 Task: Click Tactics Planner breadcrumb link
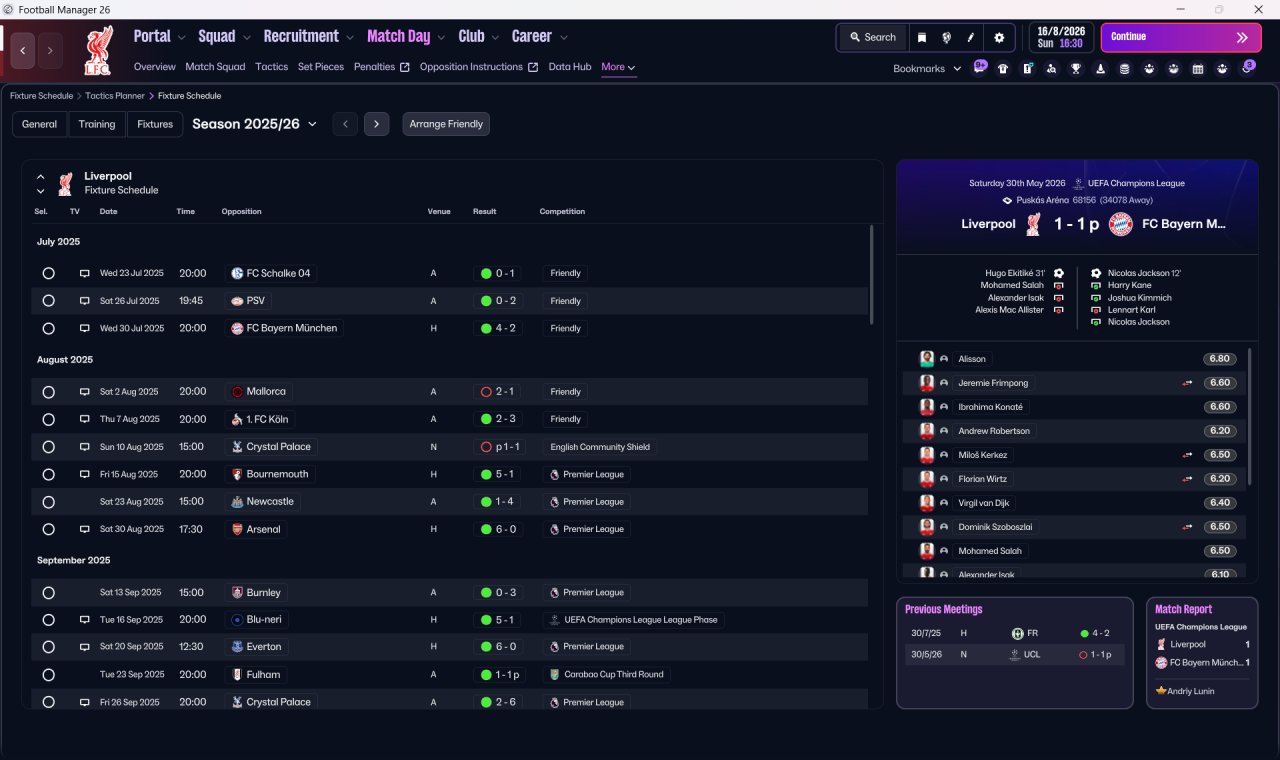pyautogui.click(x=115, y=96)
